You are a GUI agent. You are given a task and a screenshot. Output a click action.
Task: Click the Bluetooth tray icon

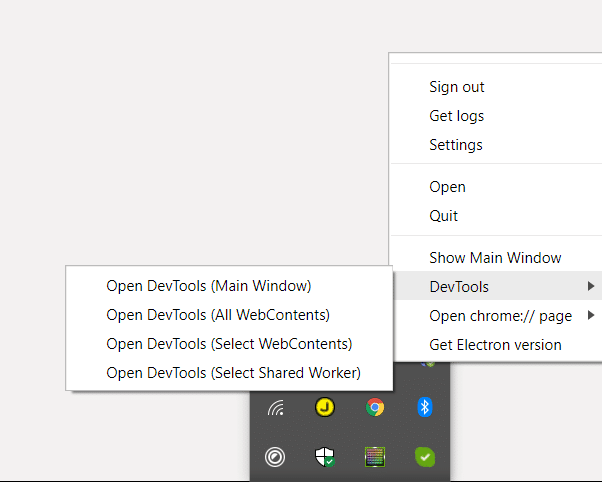pyautogui.click(x=425, y=407)
